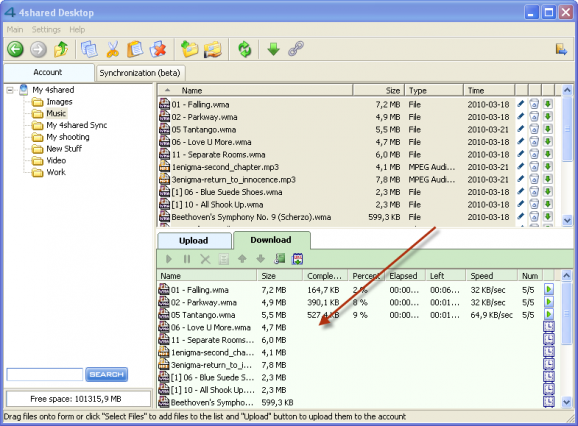Sort file list by Size column
Viewport: 578px width, 426px height.
379,90
